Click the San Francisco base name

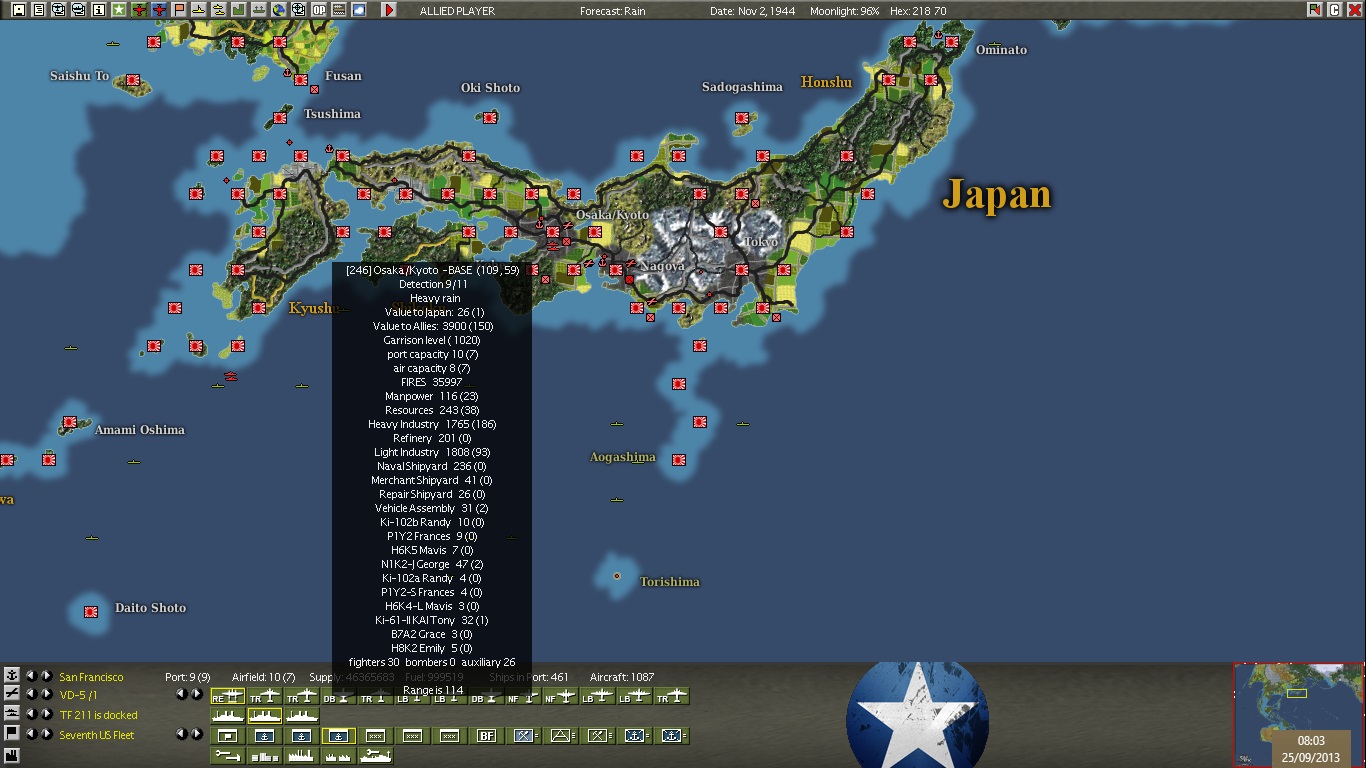(92, 677)
